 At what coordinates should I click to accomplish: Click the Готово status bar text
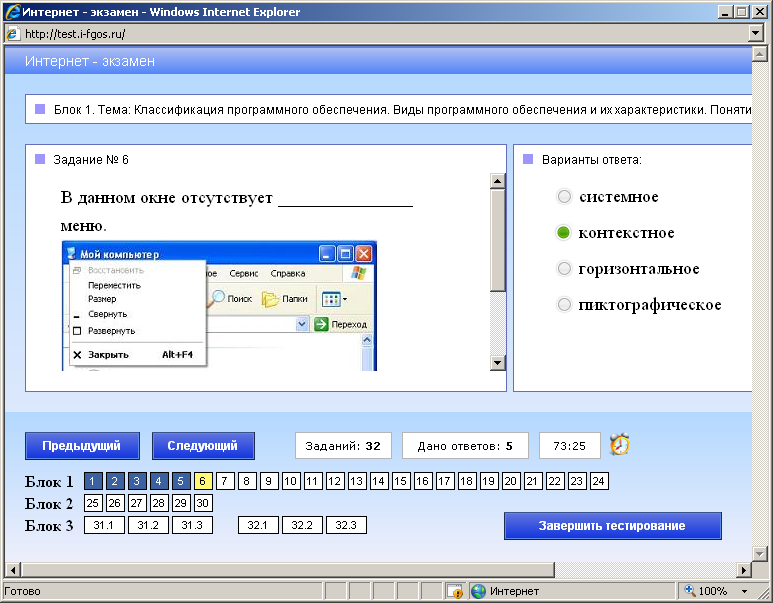[x=22, y=591]
